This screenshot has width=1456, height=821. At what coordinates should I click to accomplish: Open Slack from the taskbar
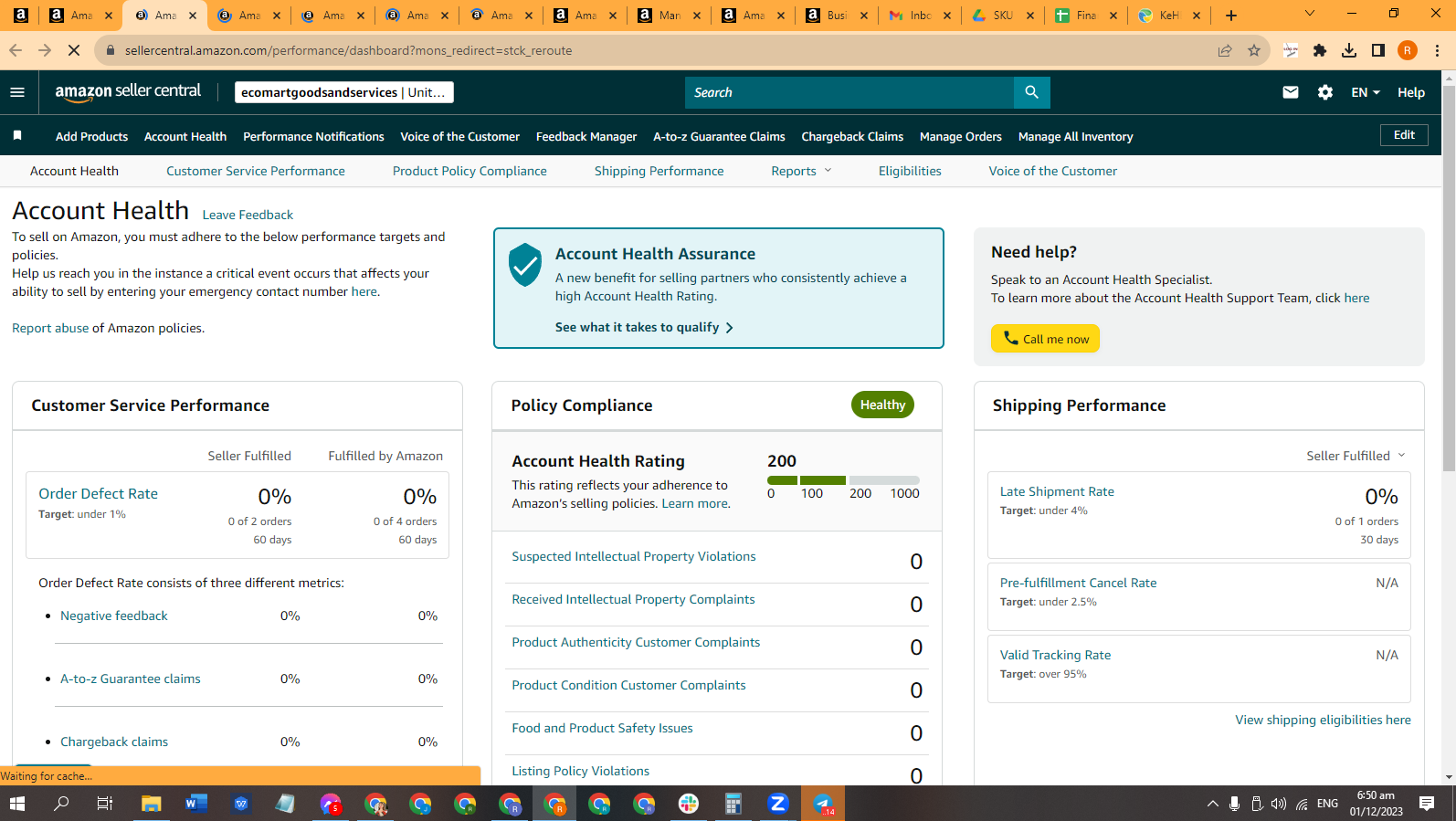(689, 804)
